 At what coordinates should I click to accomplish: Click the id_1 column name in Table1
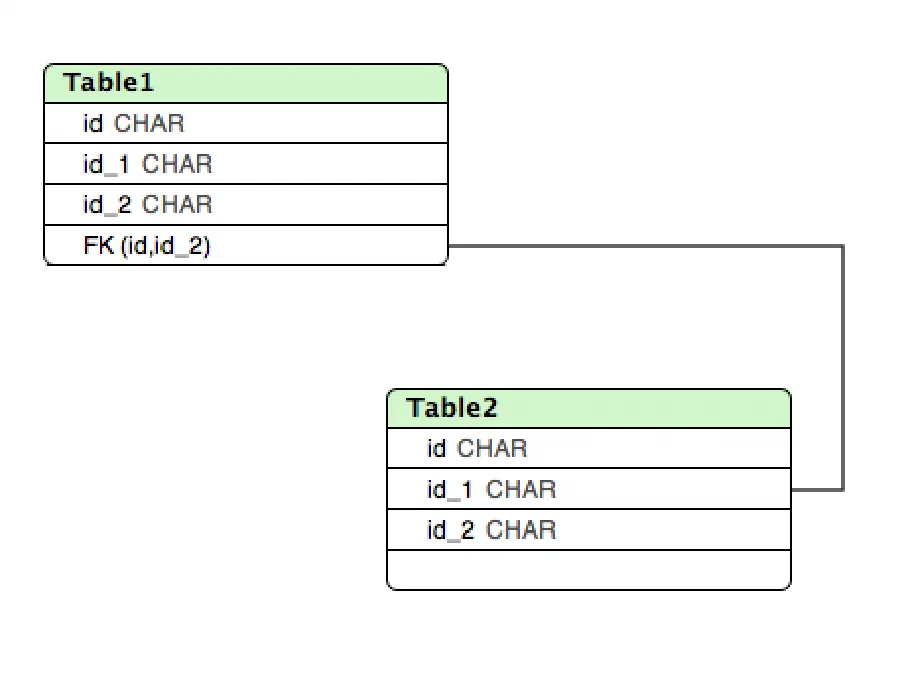[107, 164]
